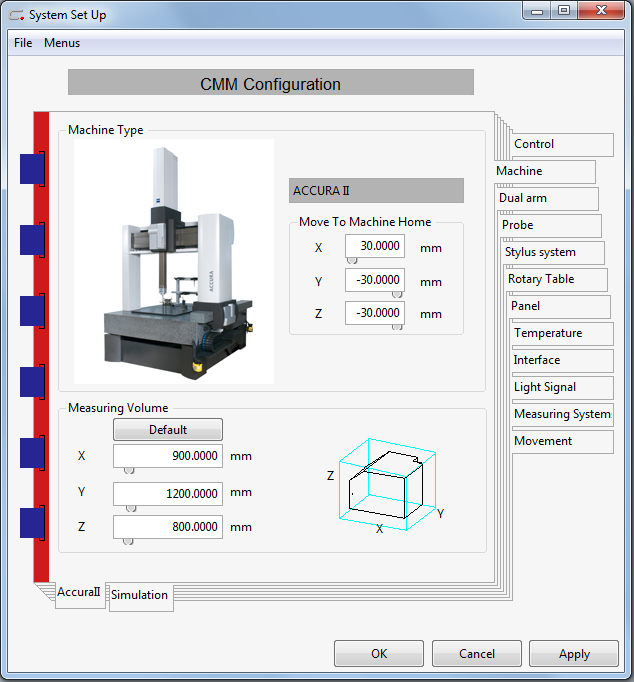Click the Measuring Volume X field
The height and width of the screenshot is (682, 634).
pyautogui.click(x=168, y=456)
